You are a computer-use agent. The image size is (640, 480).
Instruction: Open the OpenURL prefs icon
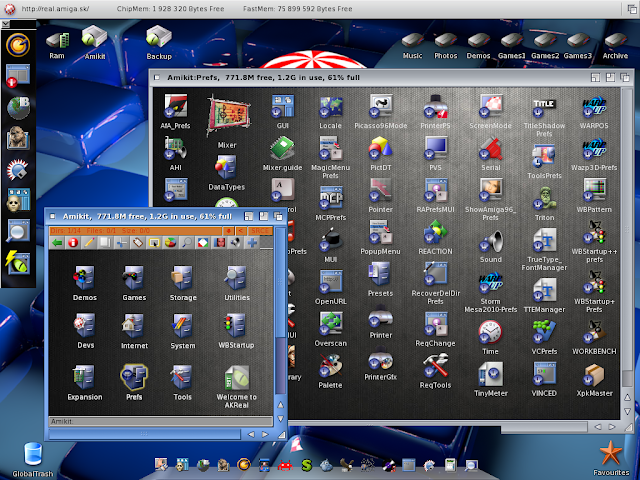(331, 282)
